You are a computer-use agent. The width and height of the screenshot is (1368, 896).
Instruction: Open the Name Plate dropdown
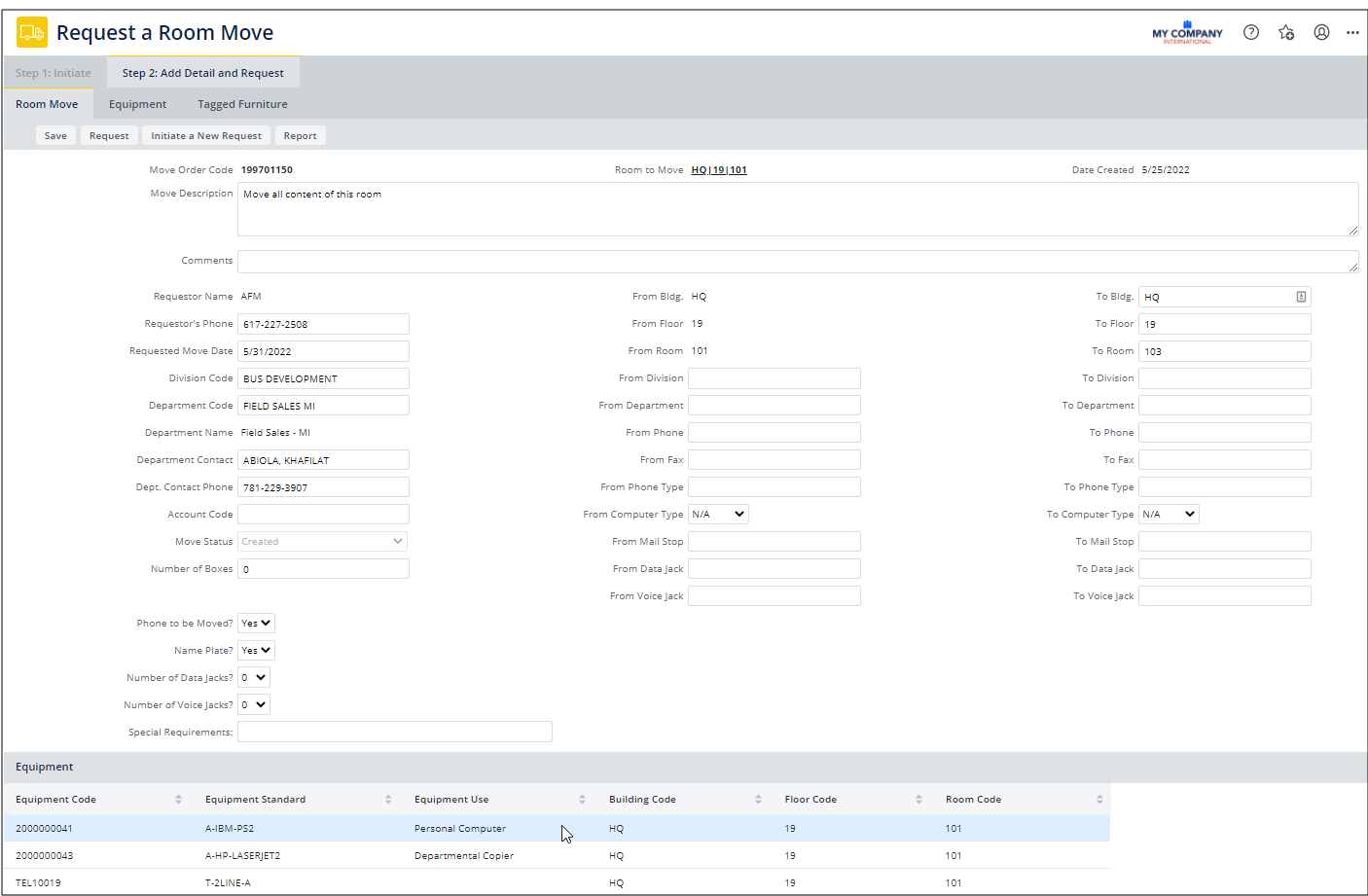pos(256,651)
